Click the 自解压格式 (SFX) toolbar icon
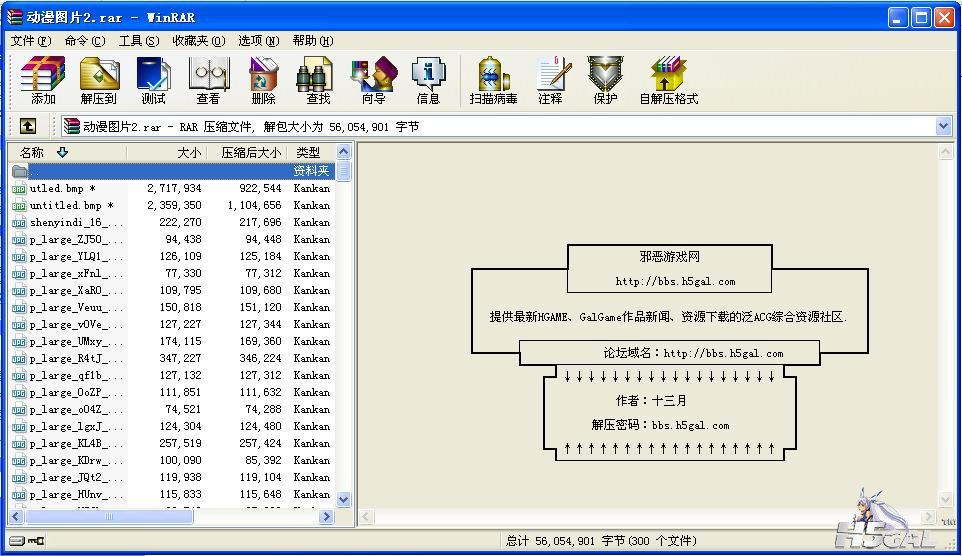The height and width of the screenshot is (556, 962). coord(668,80)
